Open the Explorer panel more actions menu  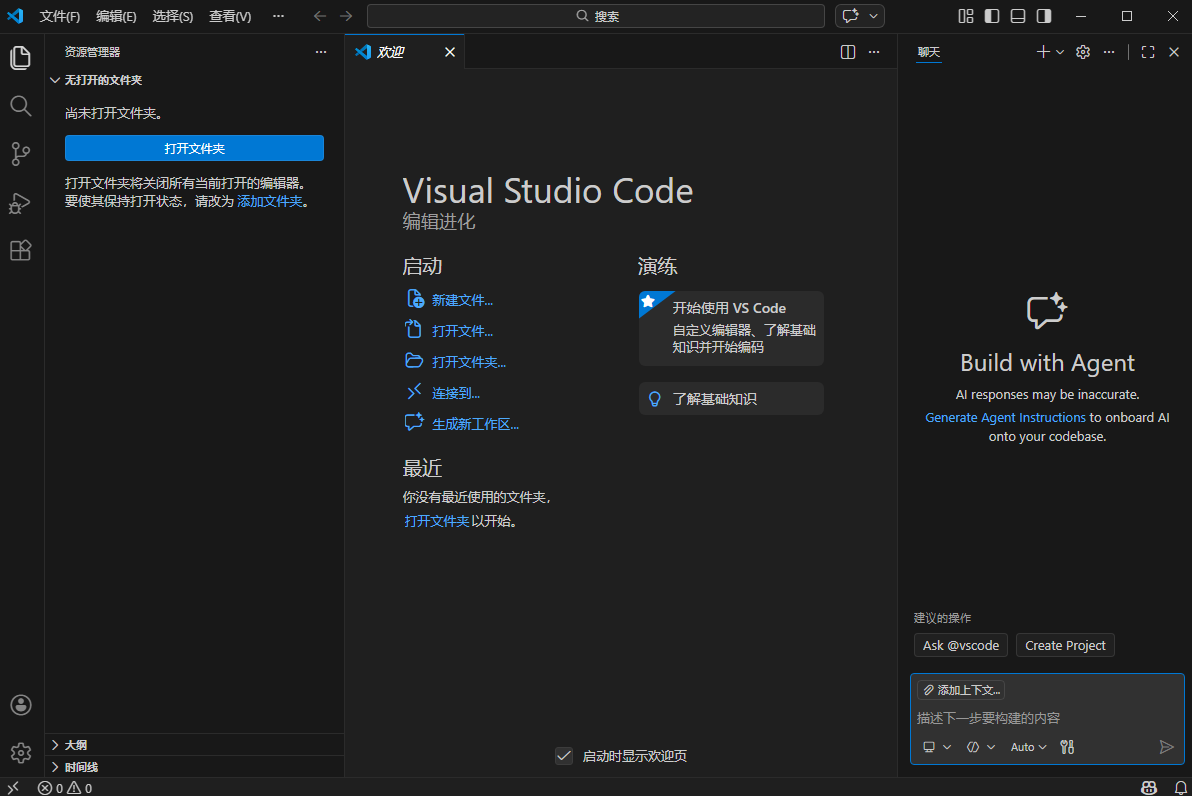pos(321,52)
